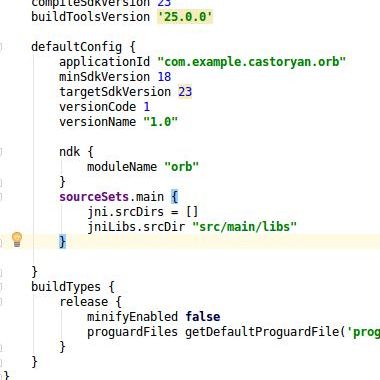Image resolution: width=380 pixels, height=380 pixels.
Task: Place cursor in "com.example.castoryan.orb" string
Action: click(252, 62)
